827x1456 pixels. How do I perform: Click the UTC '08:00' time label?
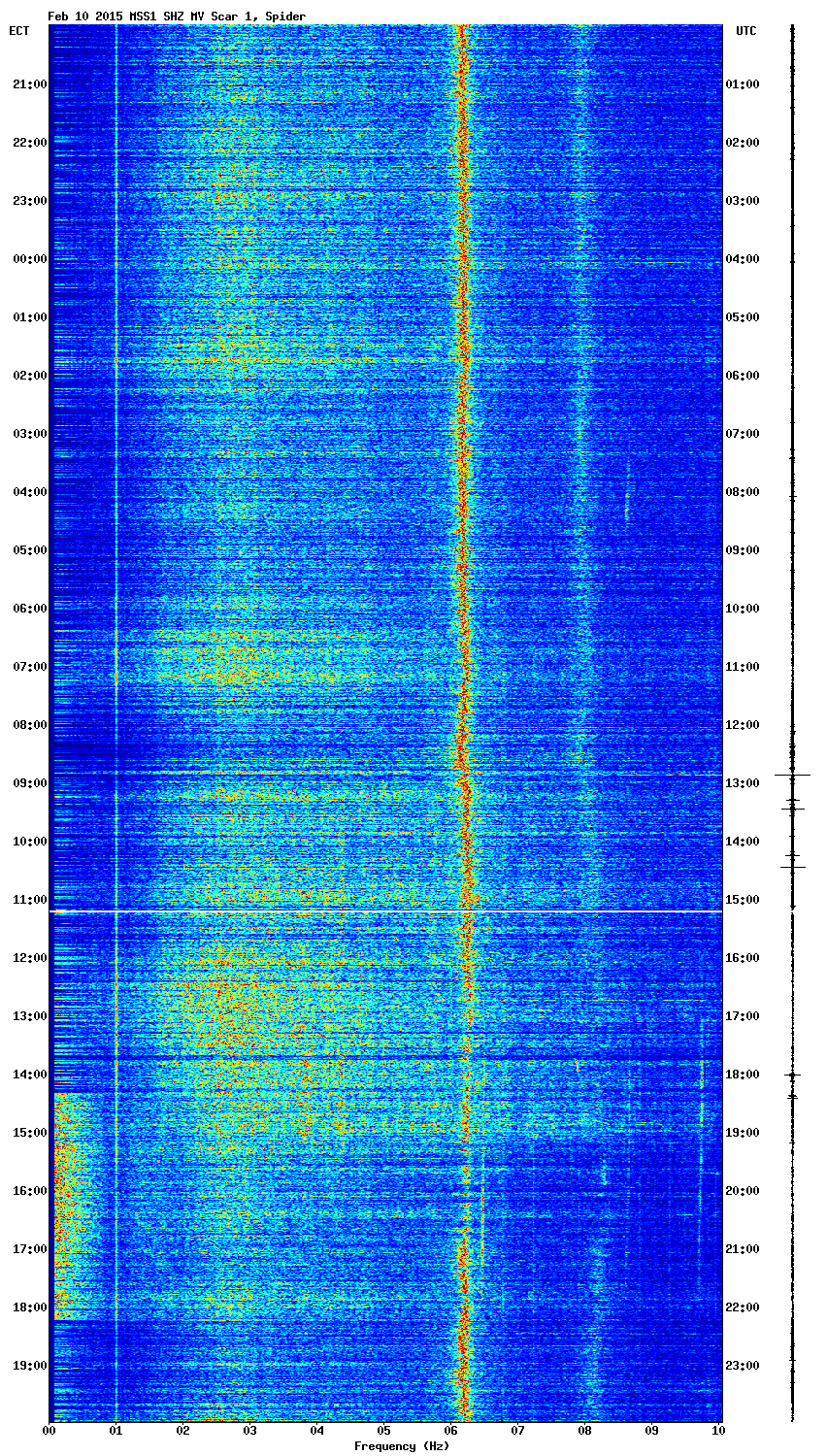(743, 492)
